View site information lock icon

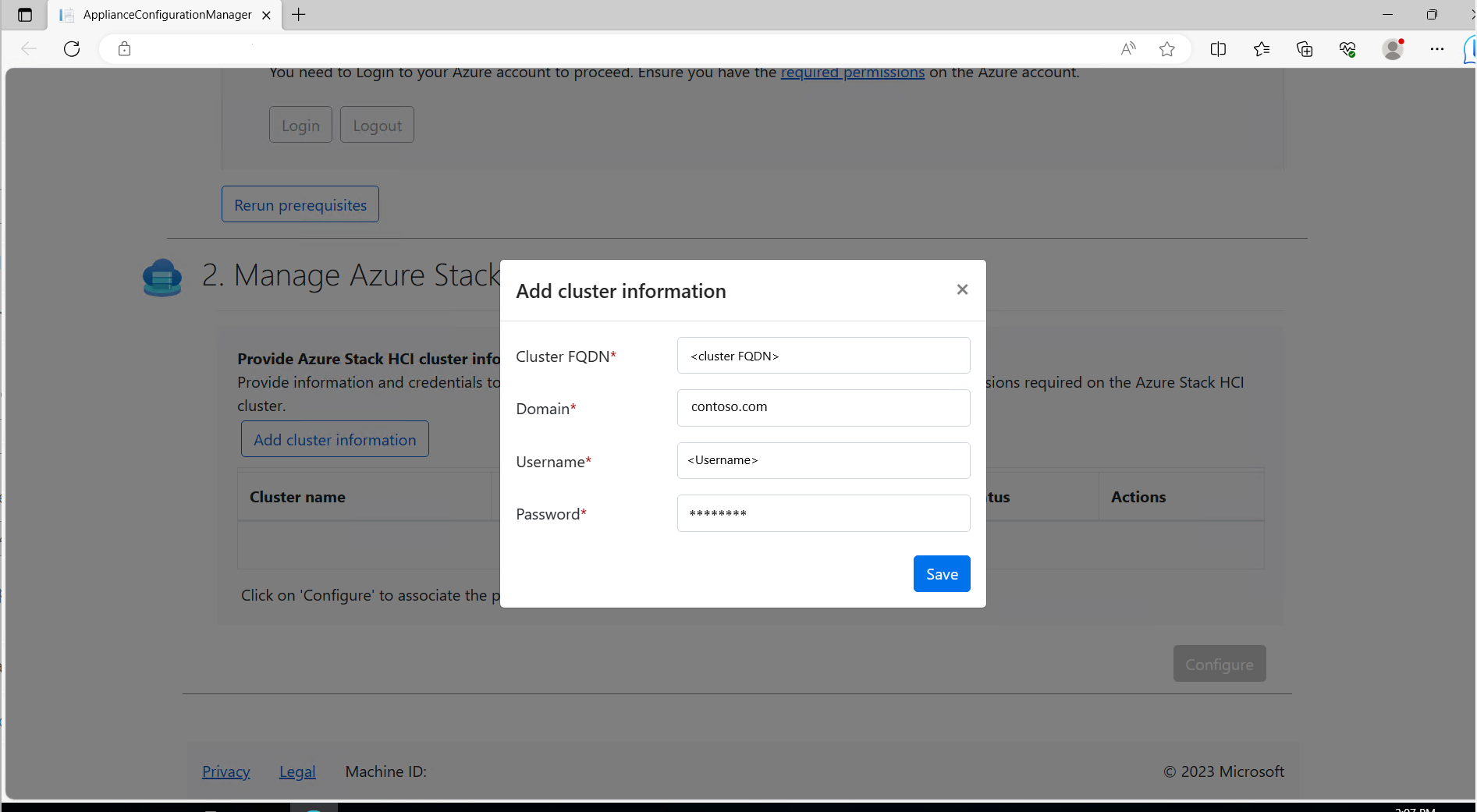124,49
